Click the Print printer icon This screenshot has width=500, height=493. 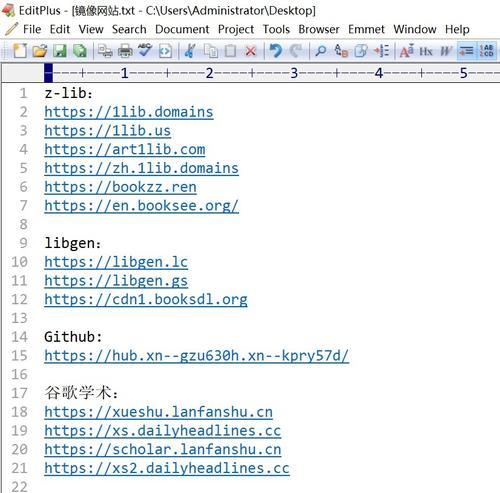(x=125, y=51)
